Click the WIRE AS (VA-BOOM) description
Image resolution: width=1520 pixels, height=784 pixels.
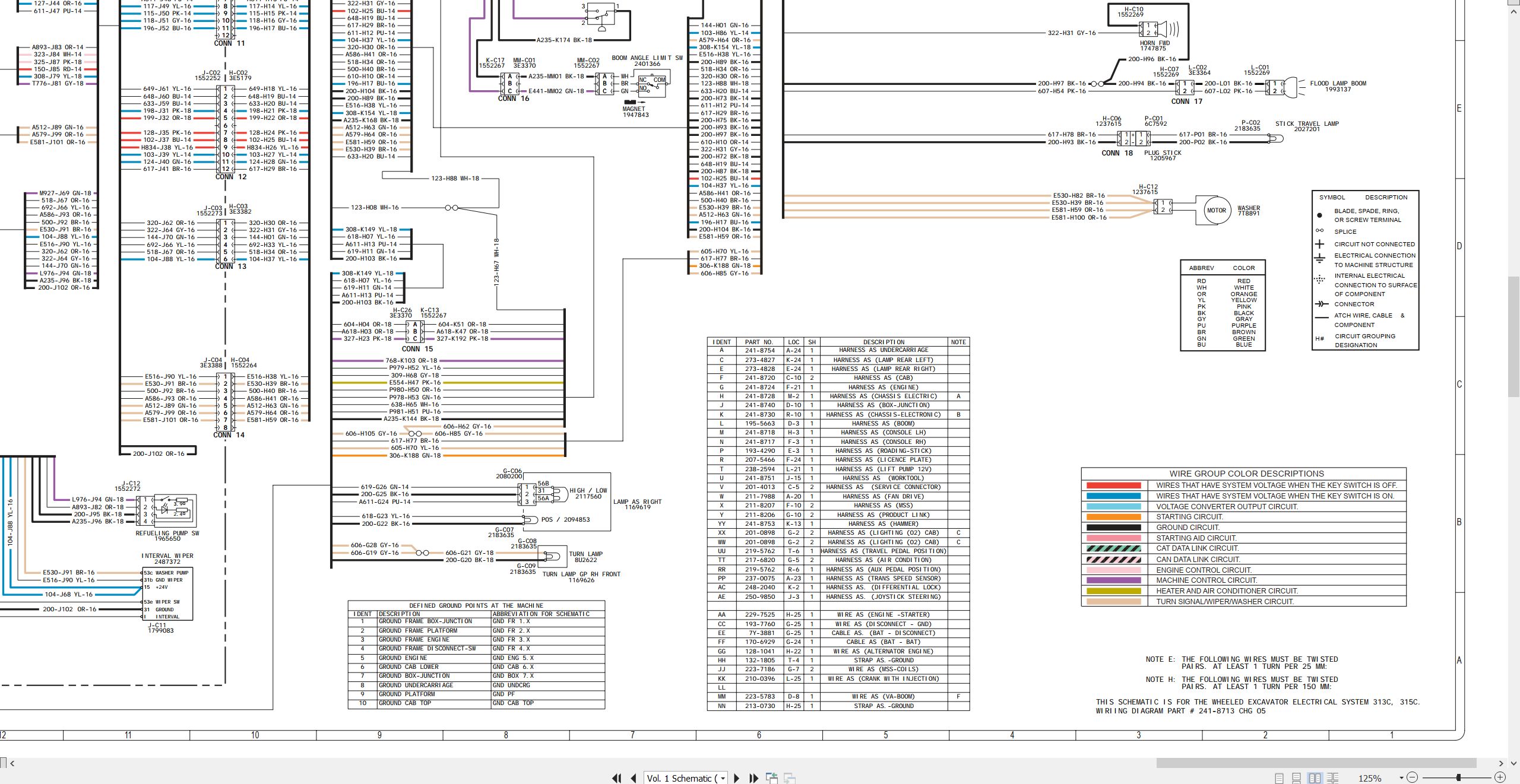pos(883,697)
